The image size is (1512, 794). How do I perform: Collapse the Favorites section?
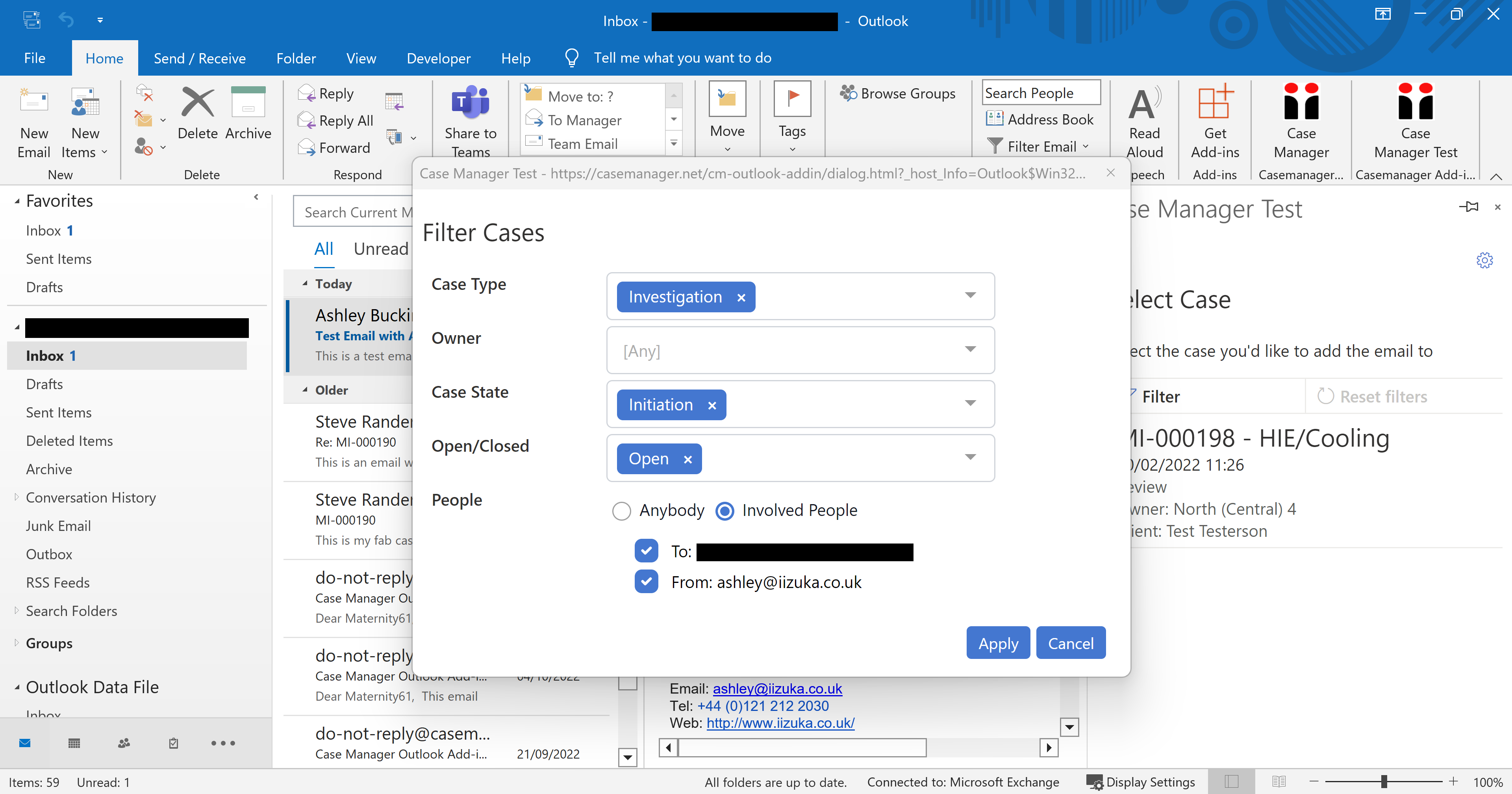(x=17, y=201)
